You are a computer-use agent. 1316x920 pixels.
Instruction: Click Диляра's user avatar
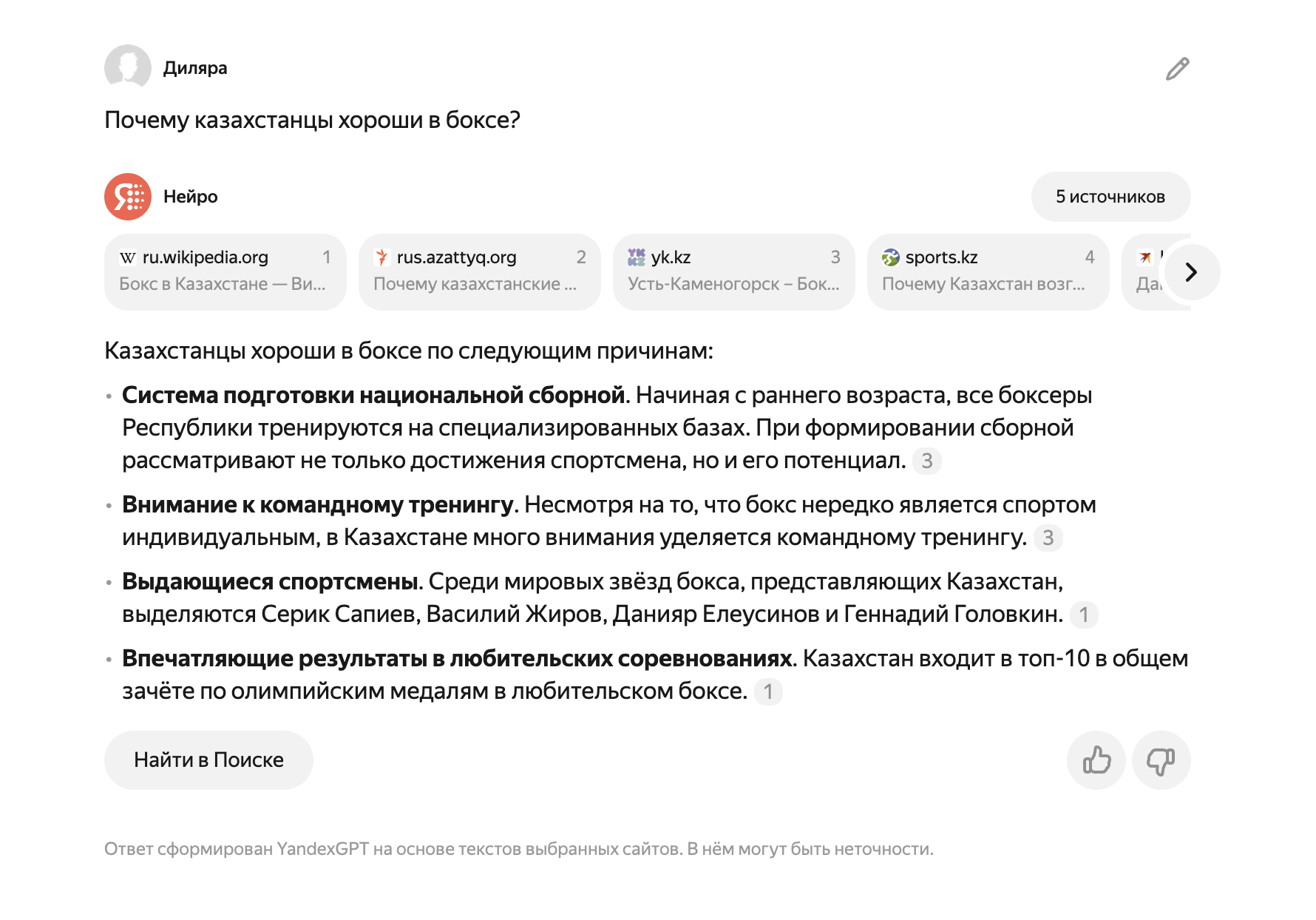pos(128,68)
